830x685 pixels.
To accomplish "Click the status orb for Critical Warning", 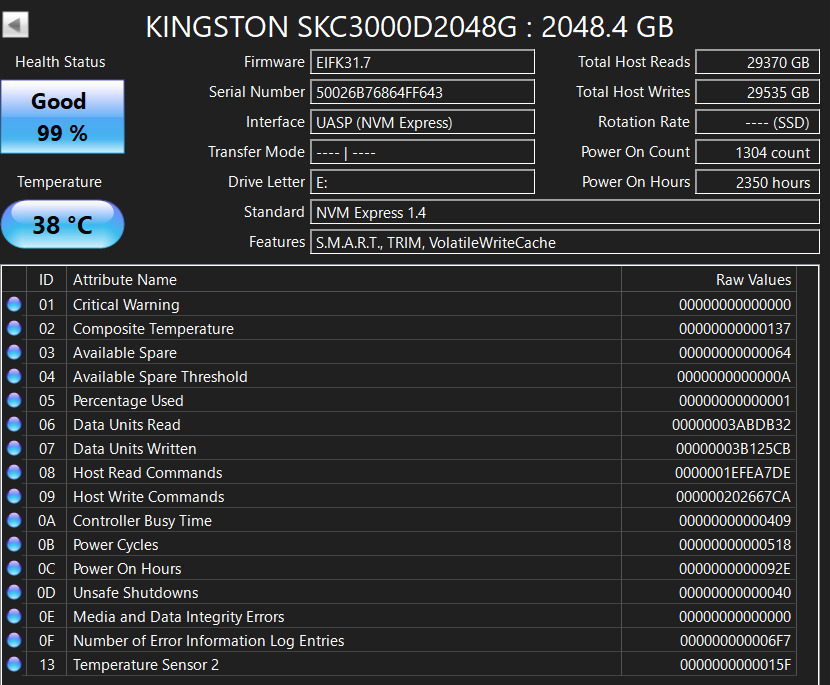I will click(14, 304).
